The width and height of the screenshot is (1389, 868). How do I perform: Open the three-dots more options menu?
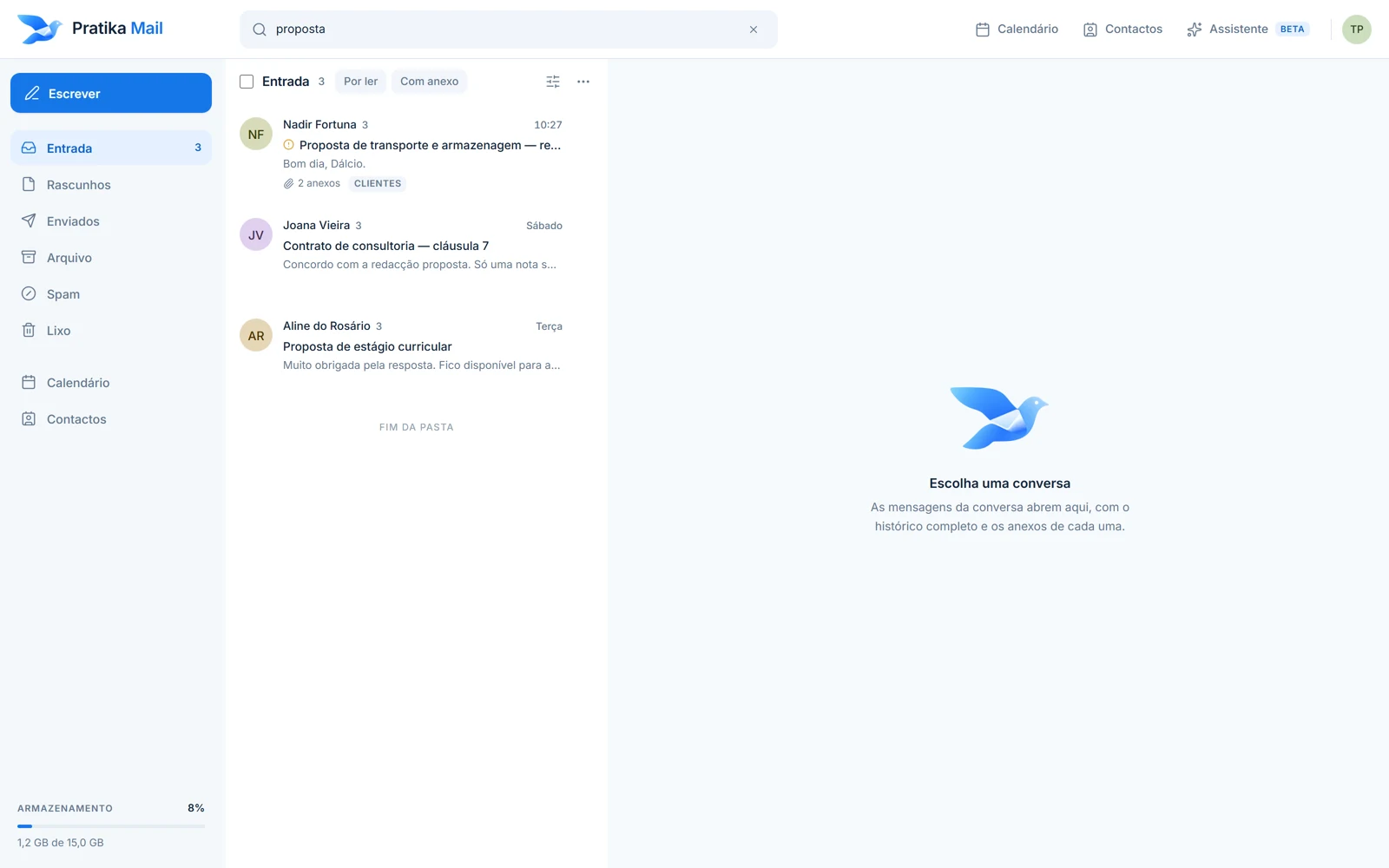tap(583, 82)
